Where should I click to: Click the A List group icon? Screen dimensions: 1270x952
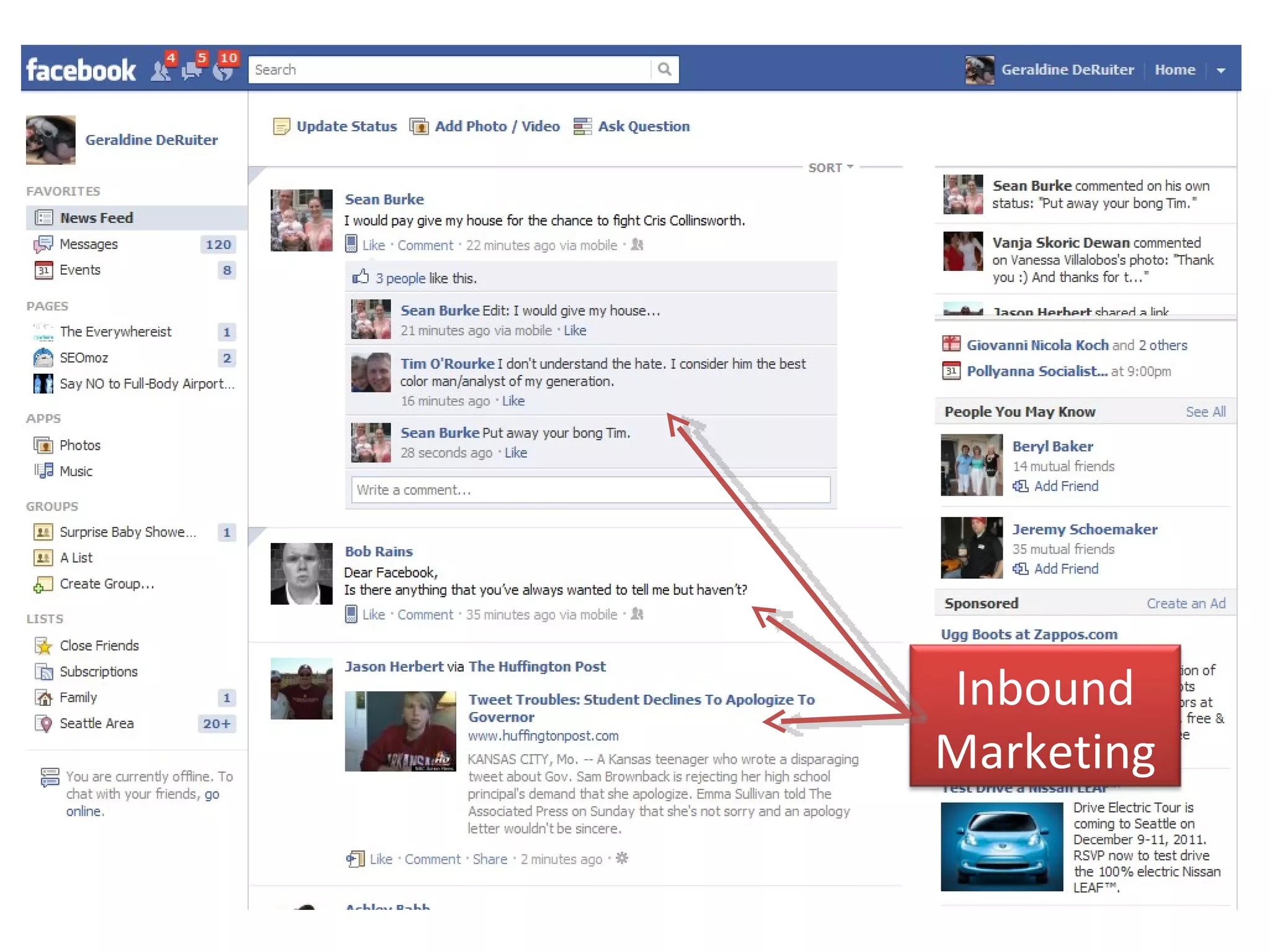pos(43,558)
